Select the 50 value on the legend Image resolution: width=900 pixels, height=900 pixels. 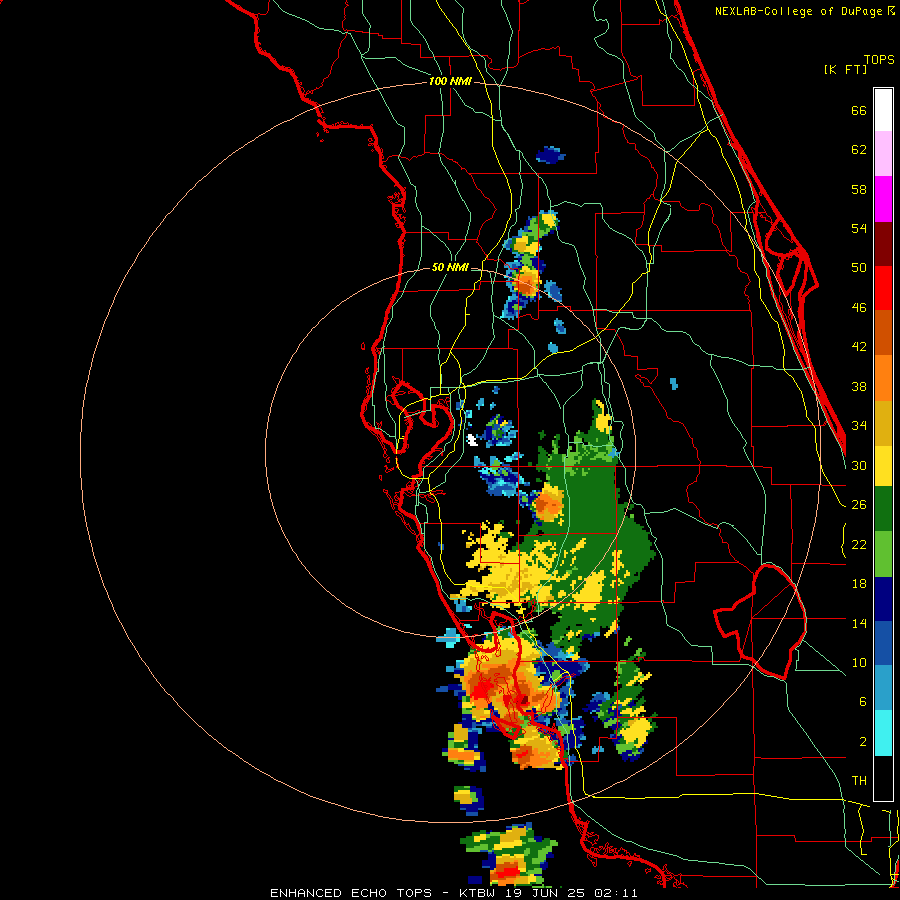tap(859, 268)
